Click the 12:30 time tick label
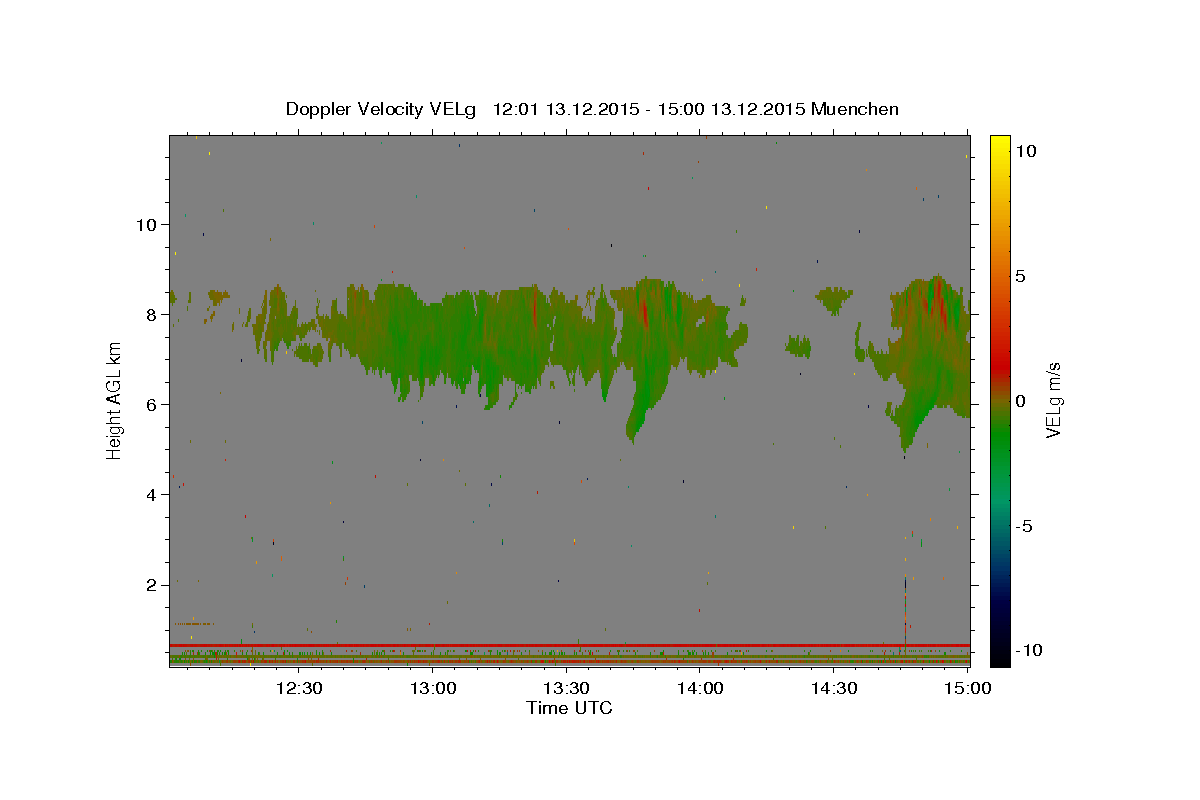Screen dimensions: 1200x800 coord(298,688)
